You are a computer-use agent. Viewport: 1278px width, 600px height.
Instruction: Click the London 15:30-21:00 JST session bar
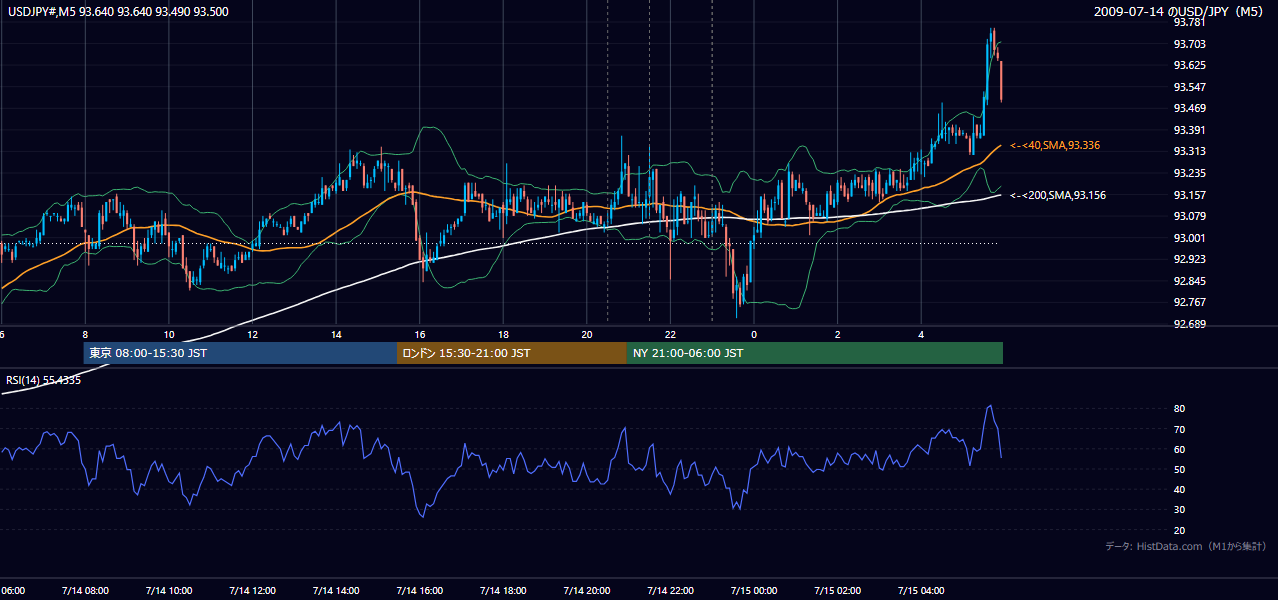[512, 353]
